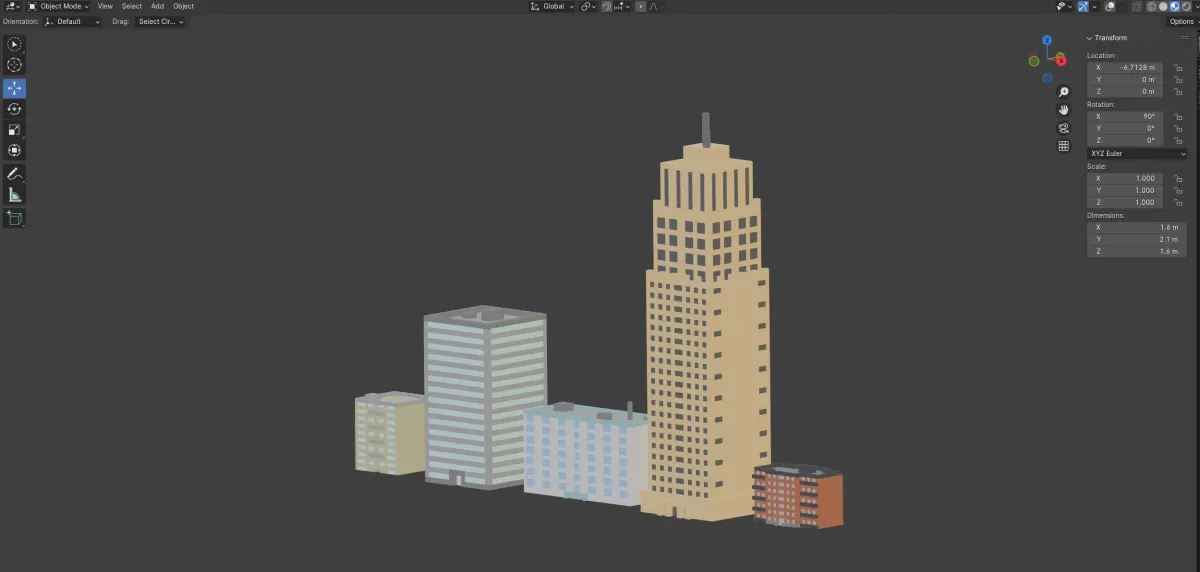Select the red brick building model
The image size is (1200, 572).
click(x=798, y=495)
